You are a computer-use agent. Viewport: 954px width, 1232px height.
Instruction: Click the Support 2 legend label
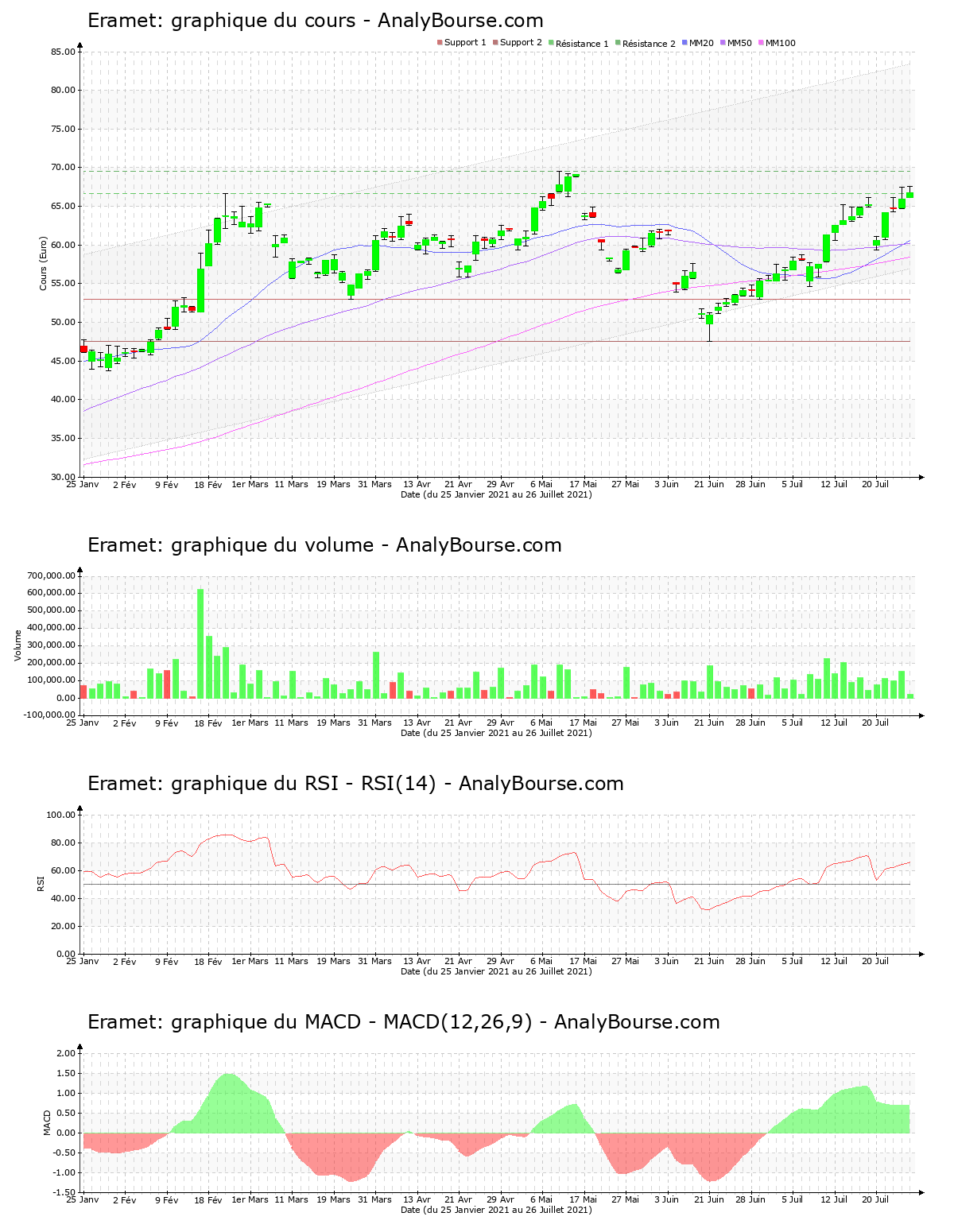521,43
